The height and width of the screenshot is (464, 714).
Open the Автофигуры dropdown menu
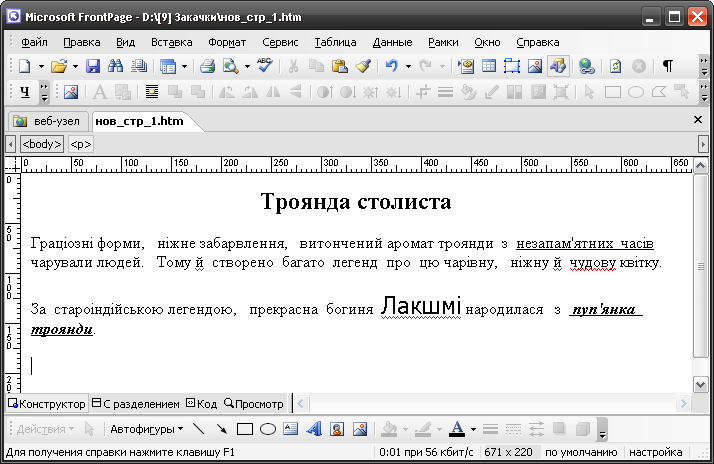(146, 430)
